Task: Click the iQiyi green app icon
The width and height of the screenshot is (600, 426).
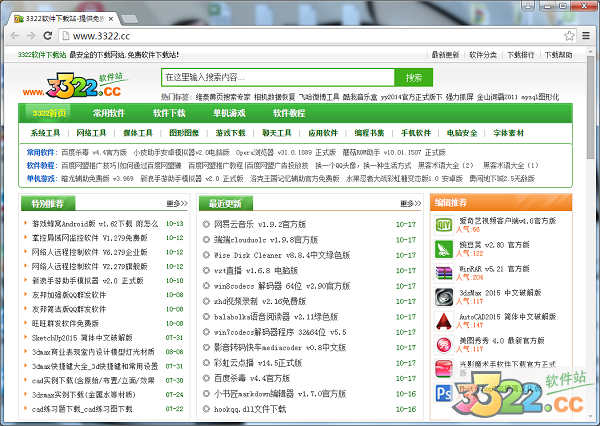Action: coord(445,226)
